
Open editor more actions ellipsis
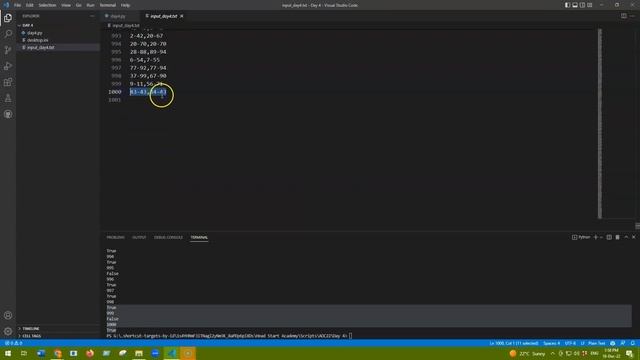632,16
